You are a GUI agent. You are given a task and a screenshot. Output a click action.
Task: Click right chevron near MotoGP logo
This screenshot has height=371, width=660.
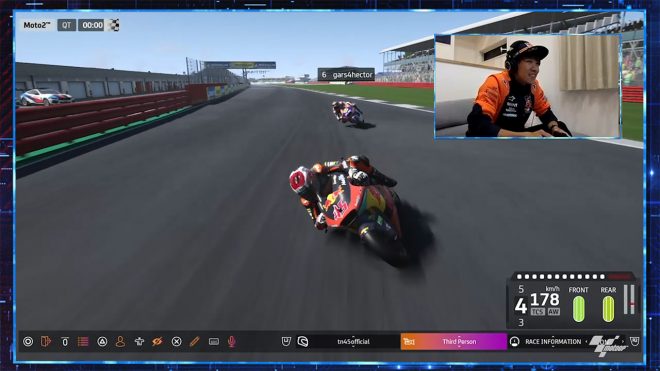[x=623, y=342]
